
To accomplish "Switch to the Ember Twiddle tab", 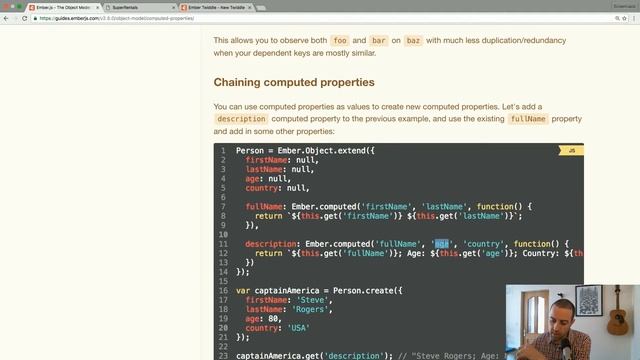I will point(216,7).
